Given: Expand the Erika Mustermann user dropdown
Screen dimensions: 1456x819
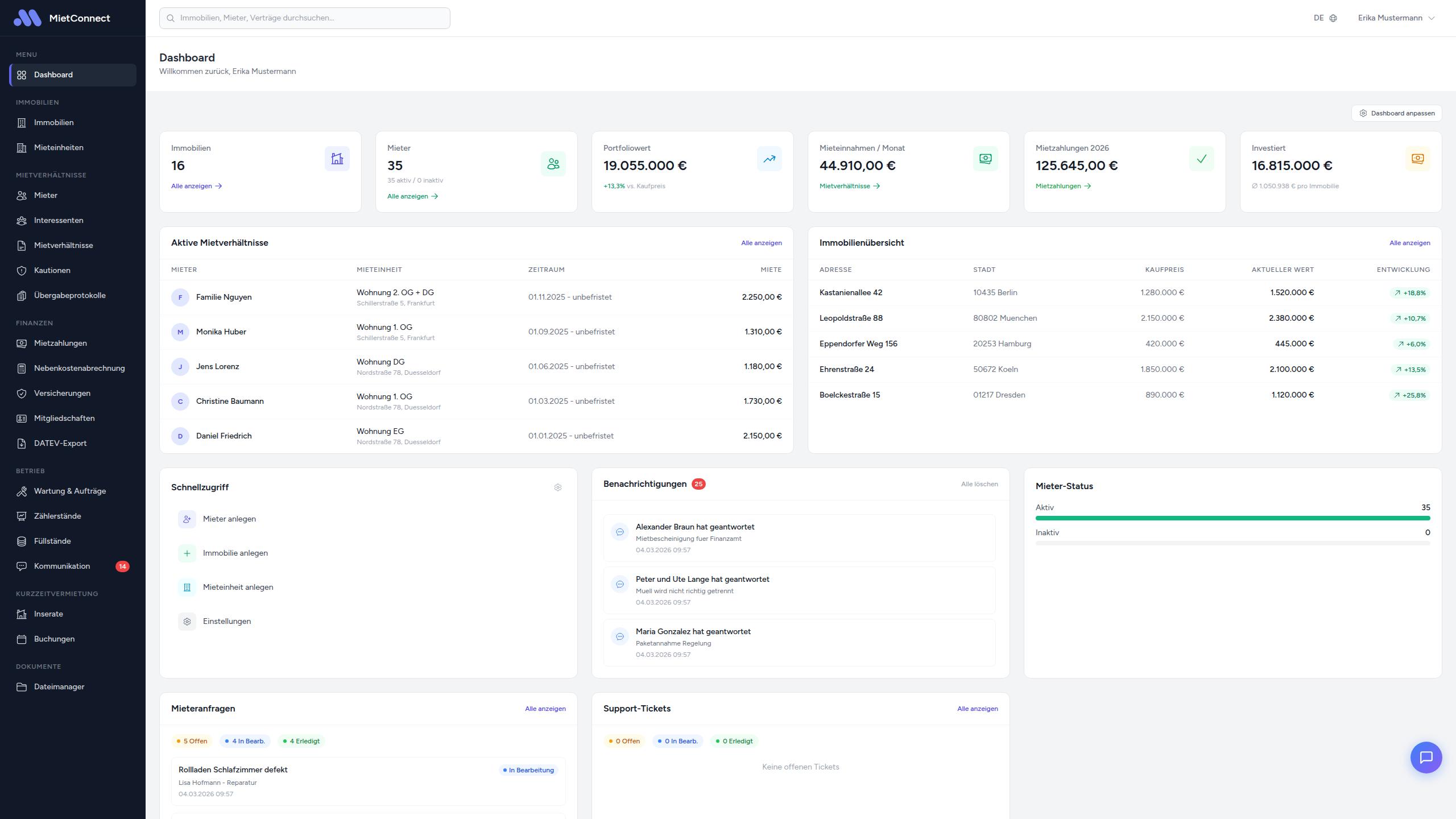Looking at the screenshot, I should (x=1396, y=18).
